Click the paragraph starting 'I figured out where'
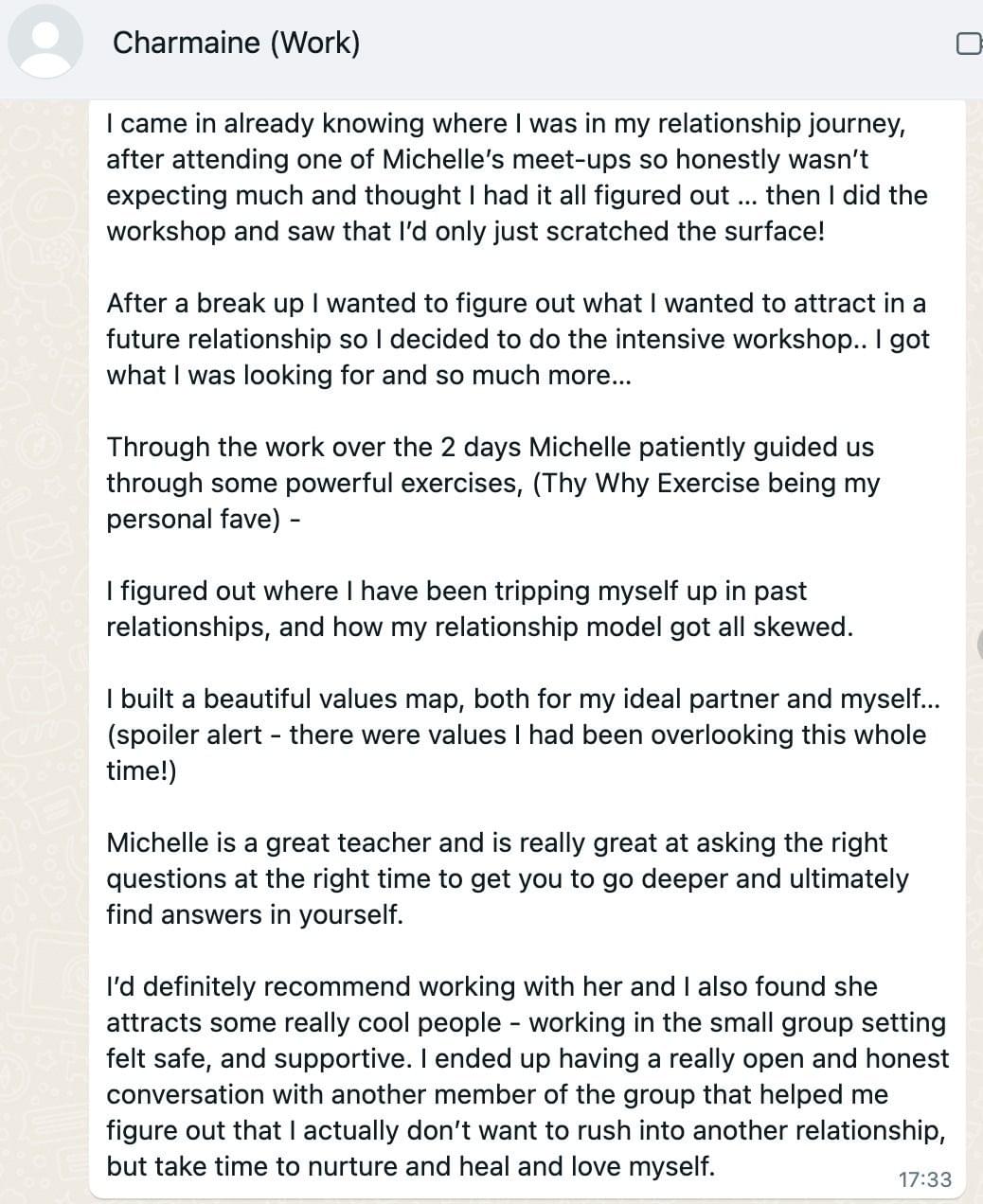983x1204 pixels. tap(478, 609)
